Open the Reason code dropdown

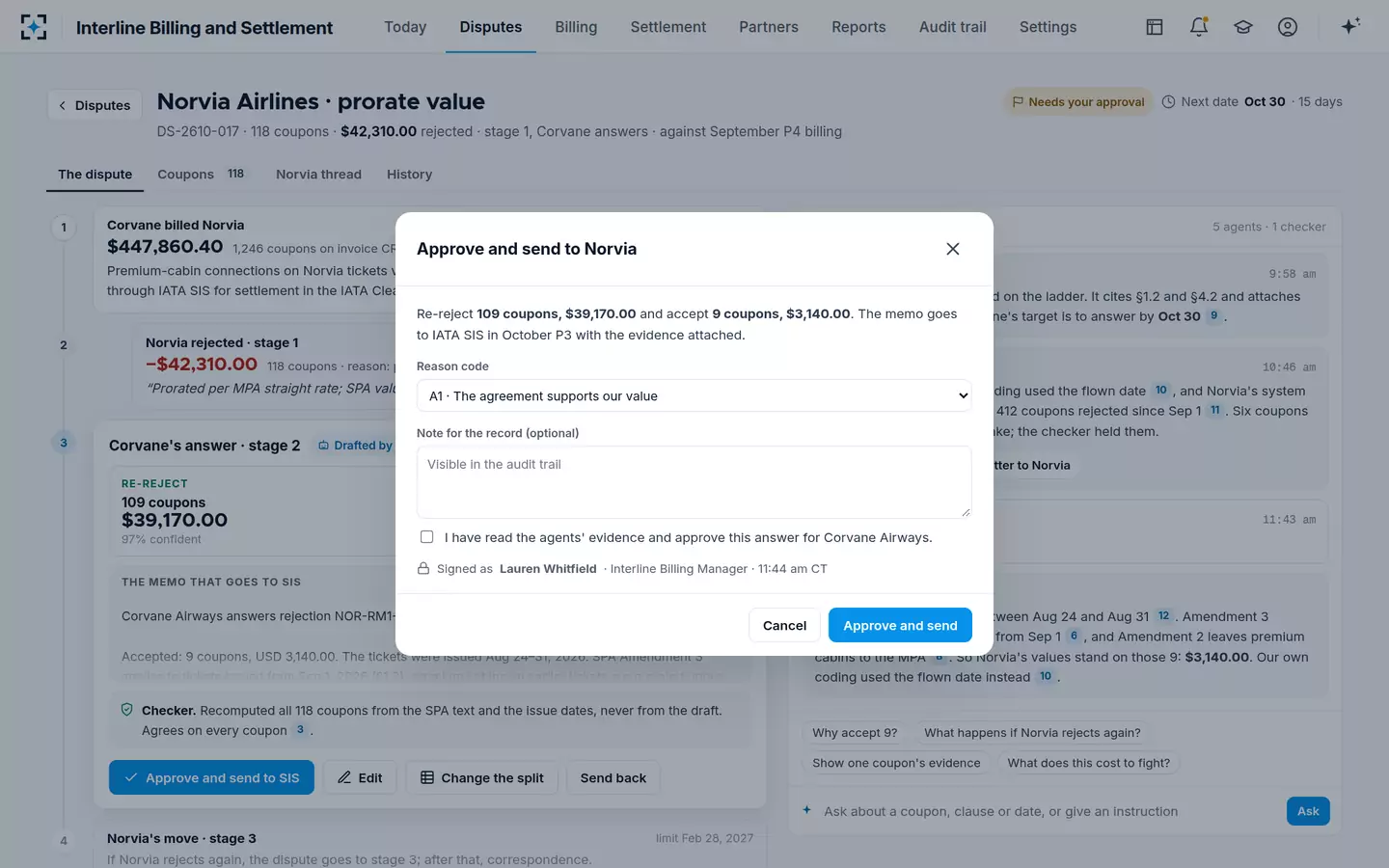coord(694,395)
